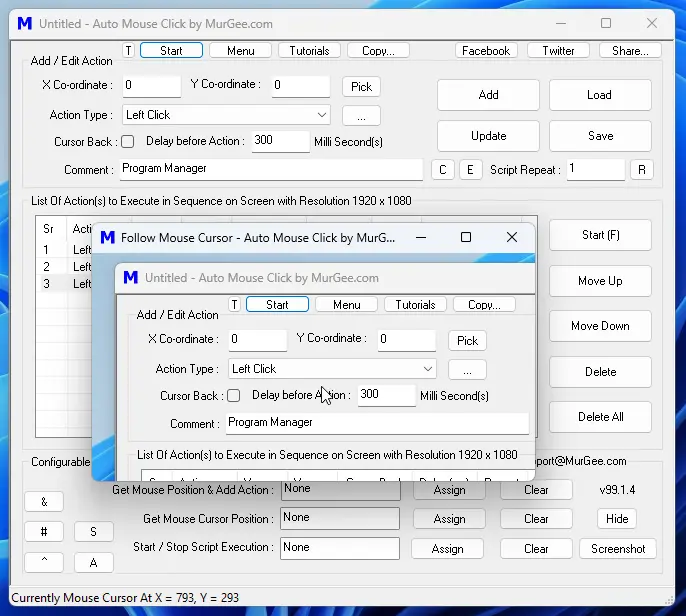Click Move Down button
The image size is (686, 616).
(x=600, y=326)
